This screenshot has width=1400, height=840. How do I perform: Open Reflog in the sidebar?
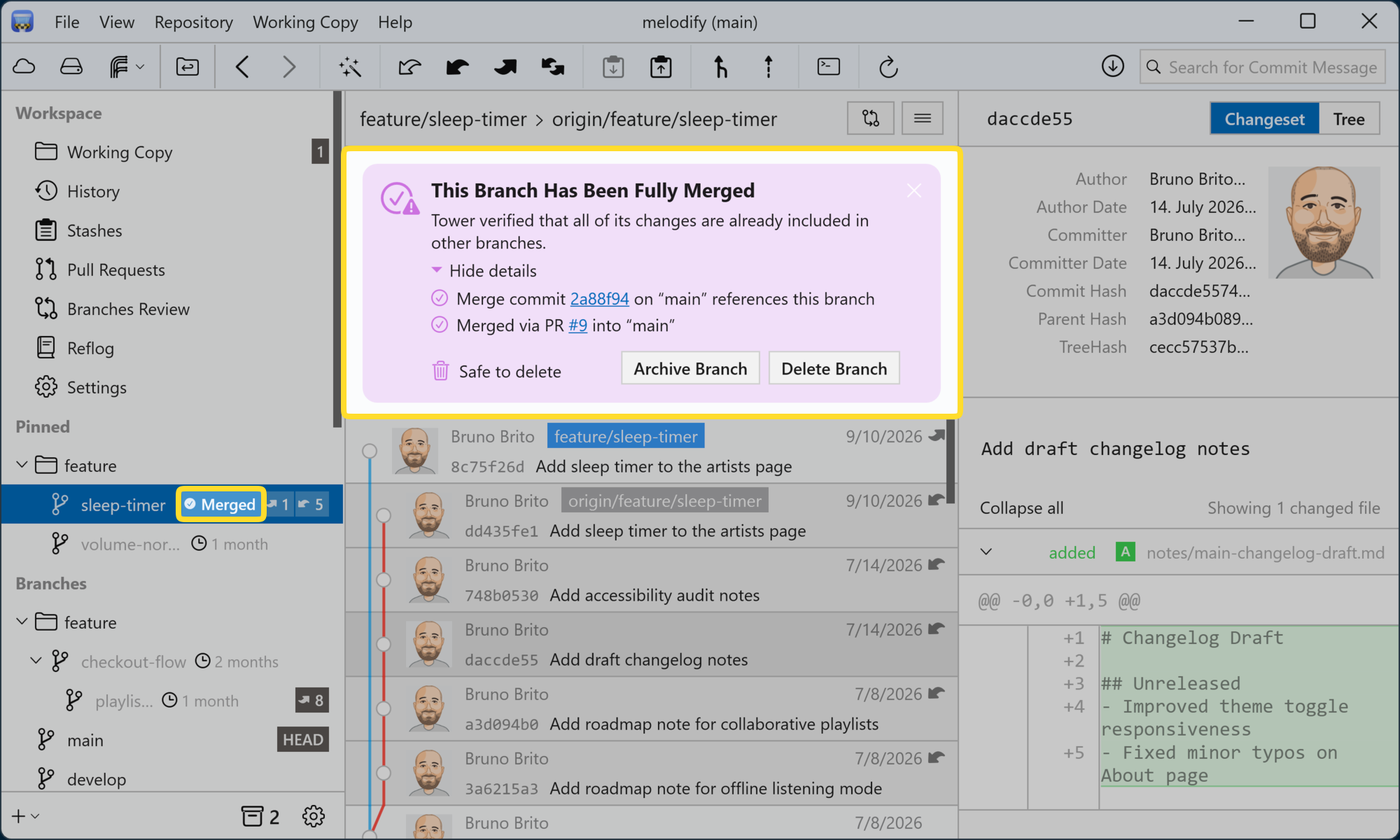tap(90, 348)
